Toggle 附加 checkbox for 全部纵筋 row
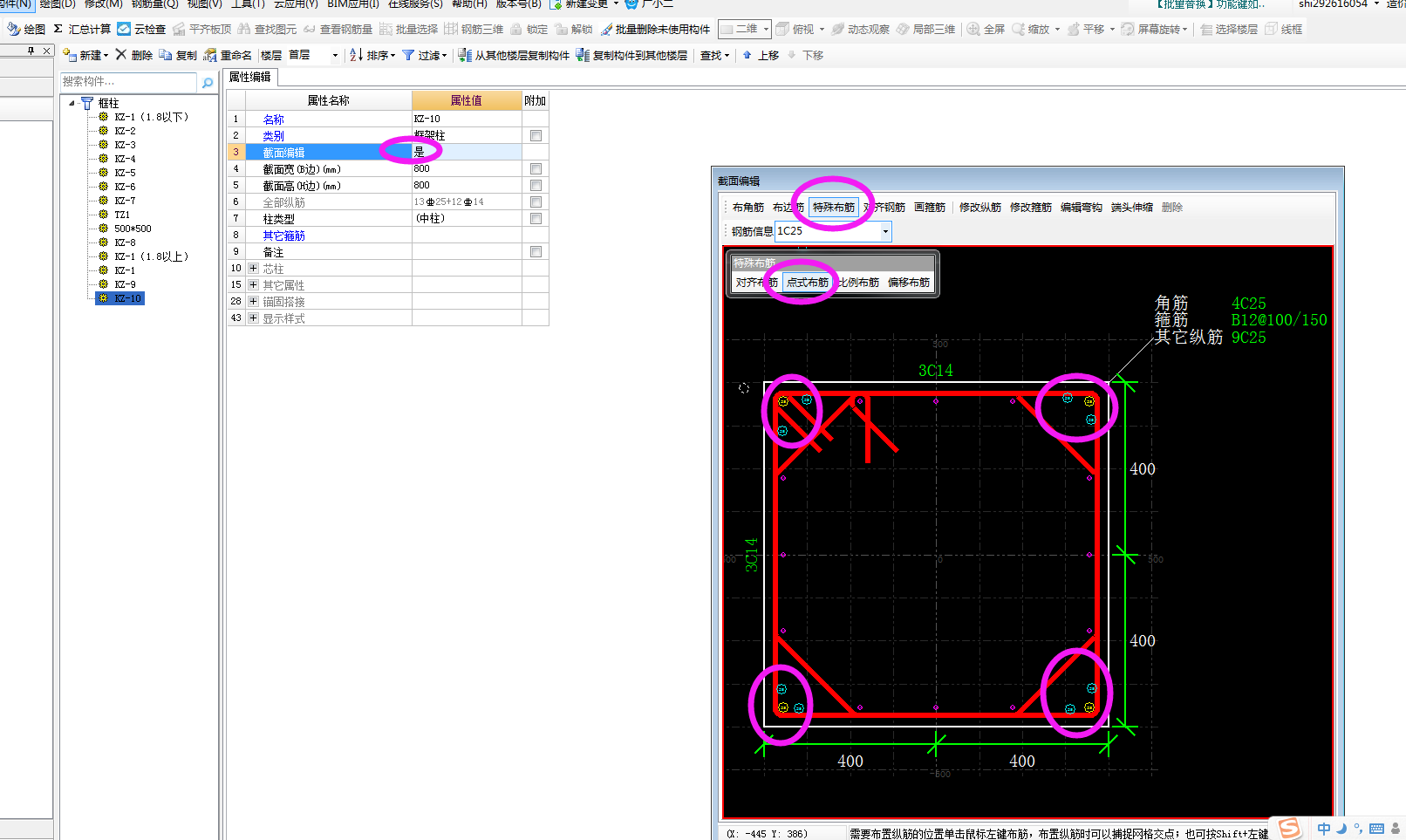Image resolution: width=1406 pixels, height=840 pixels. [536, 201]
